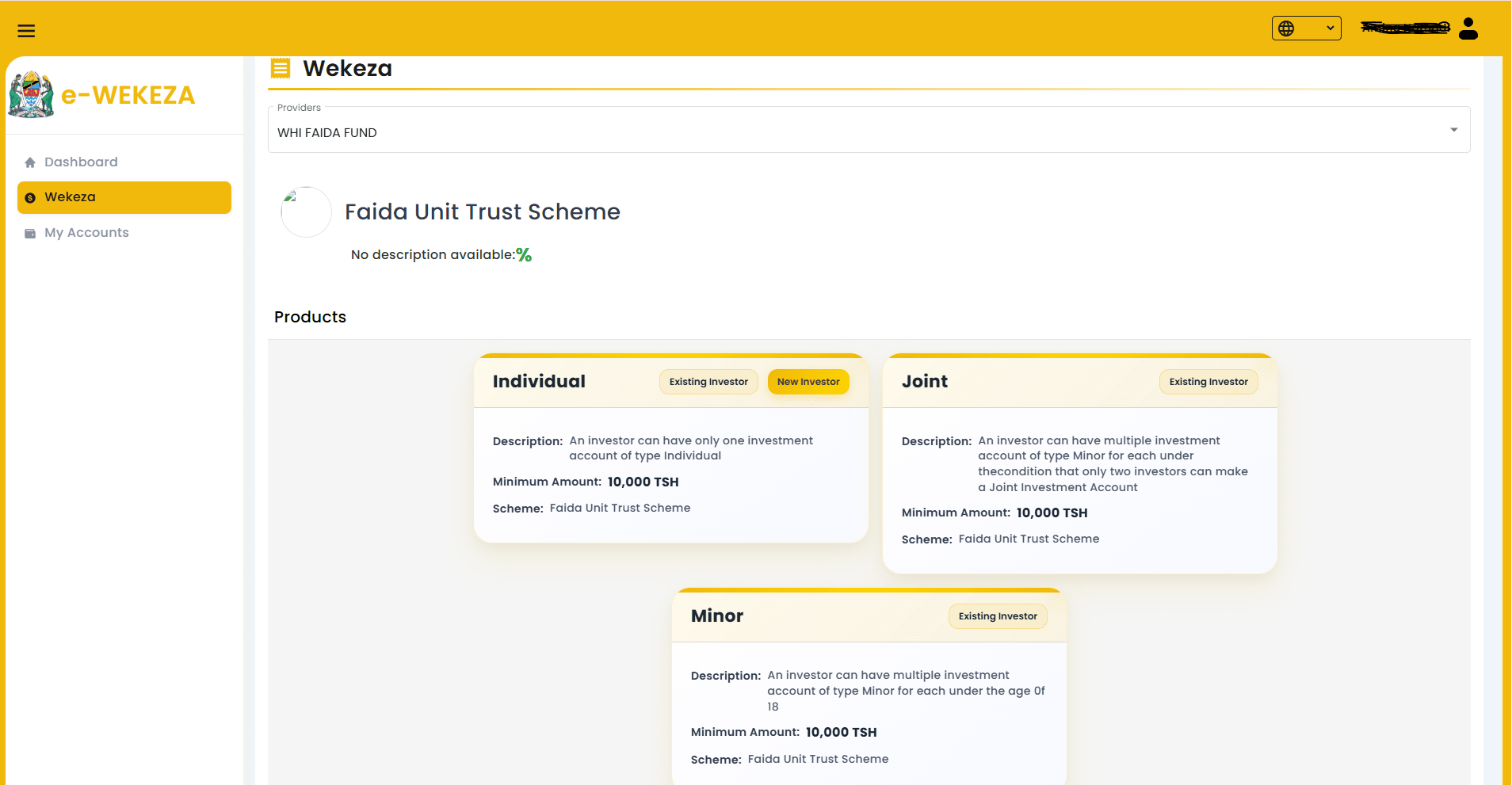Screen dimensions: 1512x785
Task: Click Existing Investor on Joint card
Action: pyautogui.click(x=1208, y=382)
